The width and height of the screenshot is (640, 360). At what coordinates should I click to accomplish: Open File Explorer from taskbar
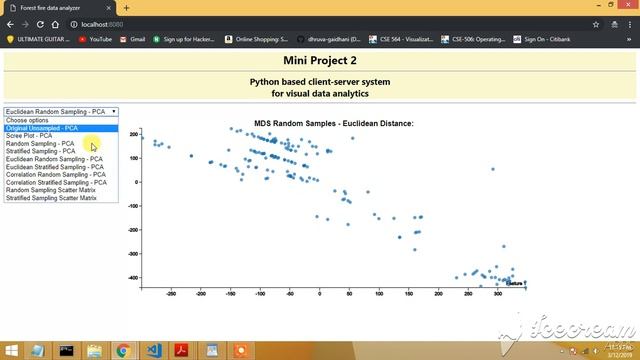click(94, 351)
